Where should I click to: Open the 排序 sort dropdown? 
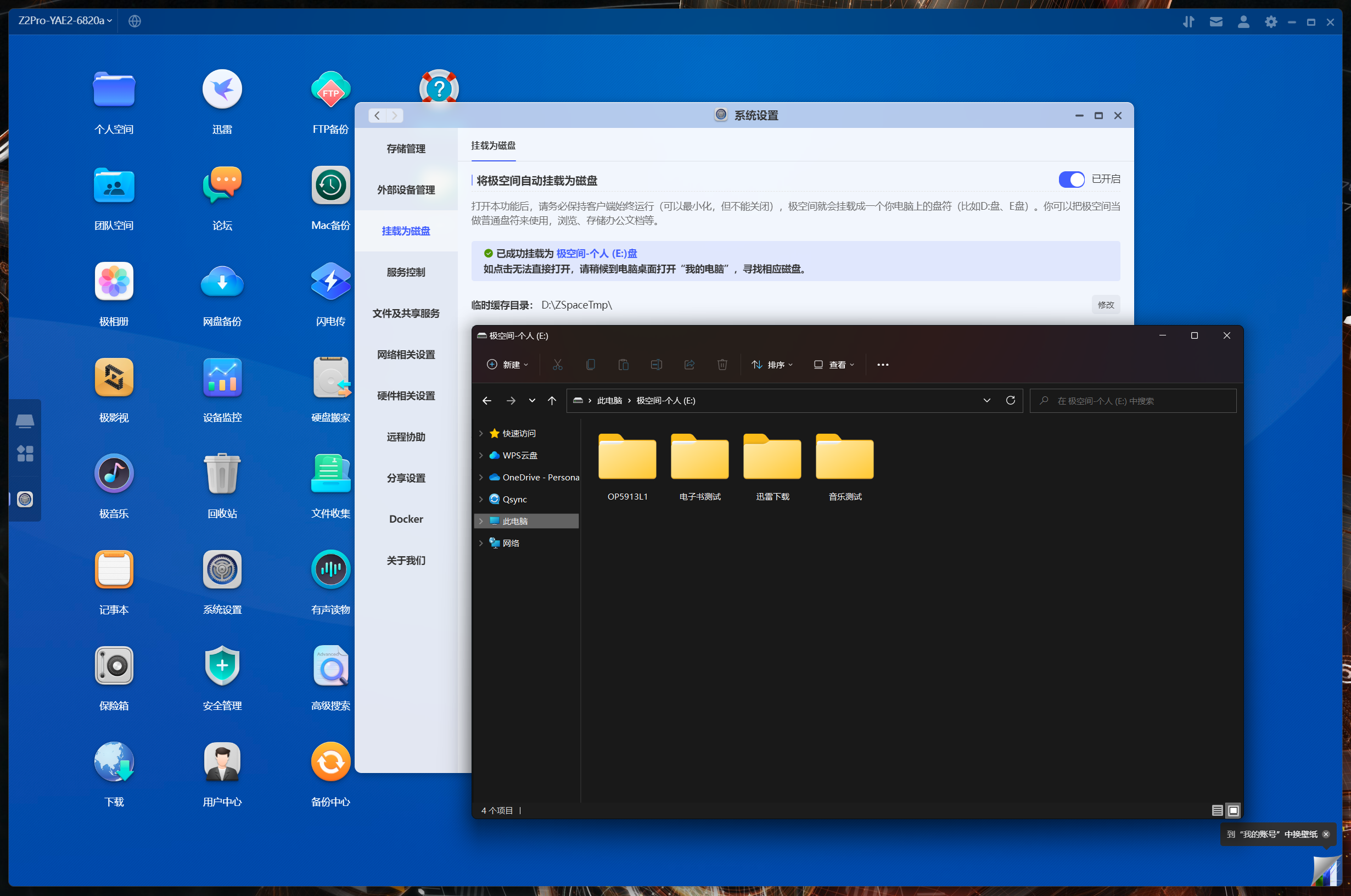[x=772, y=365]
